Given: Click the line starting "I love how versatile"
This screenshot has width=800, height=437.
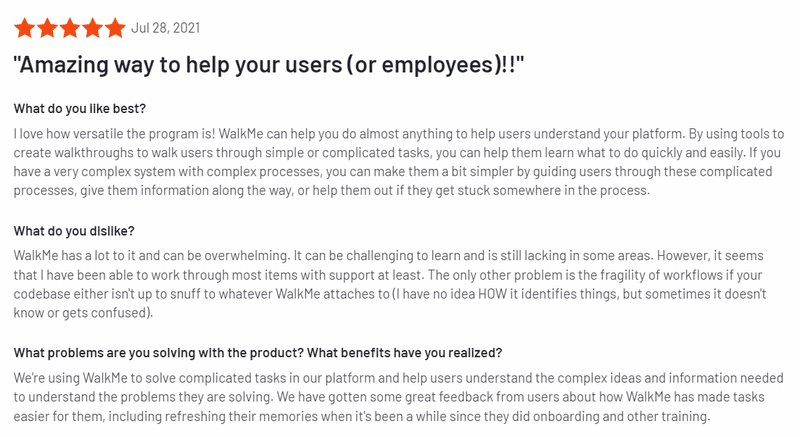Looking at the screenshot, I should (399, 133).
